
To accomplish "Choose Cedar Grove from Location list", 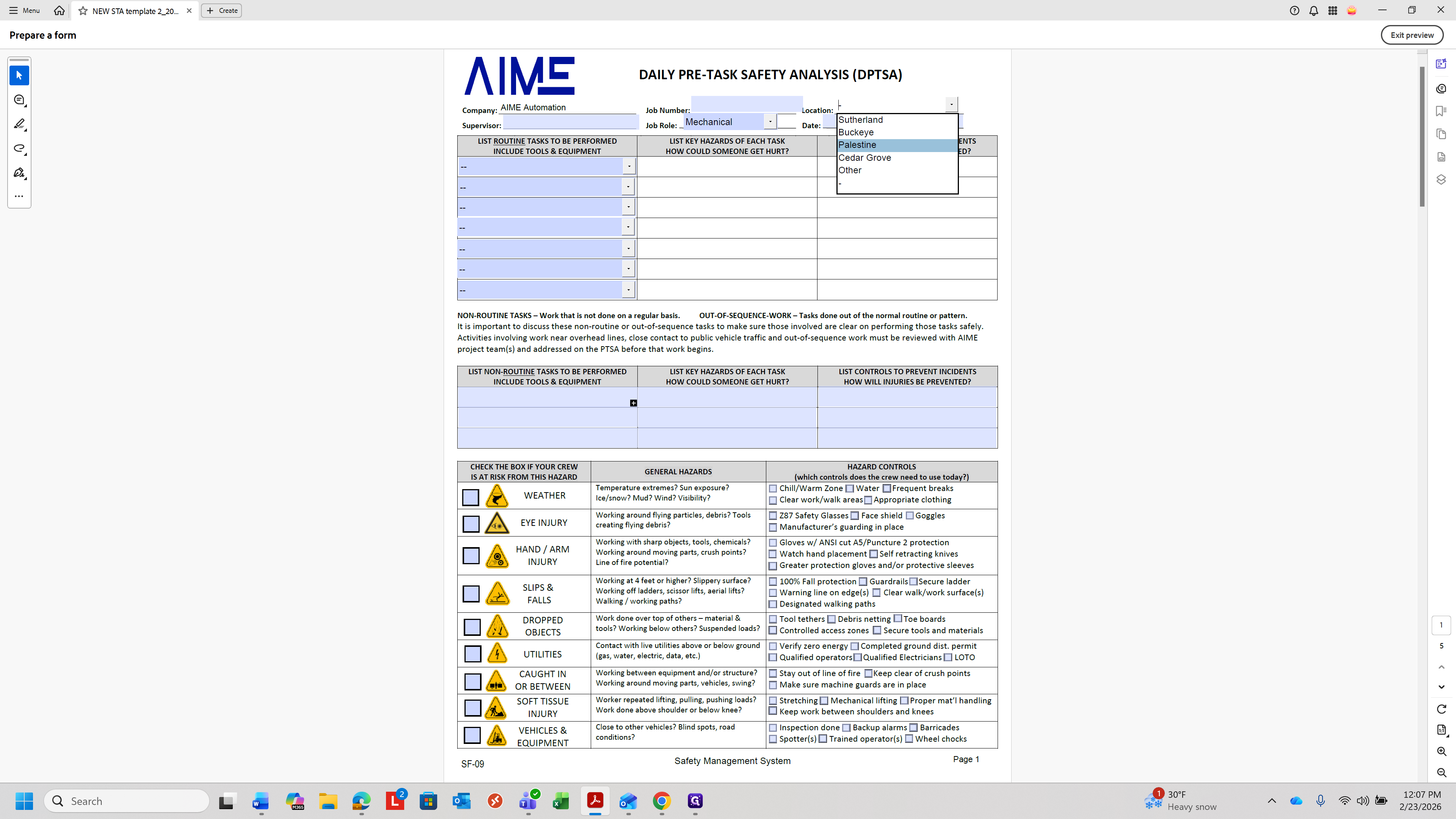I will tap(865, 158).
